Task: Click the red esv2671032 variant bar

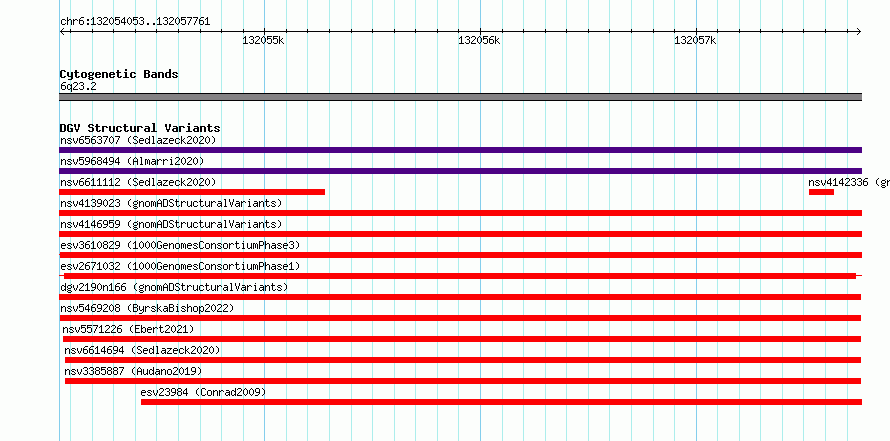Action: (460, 276)
